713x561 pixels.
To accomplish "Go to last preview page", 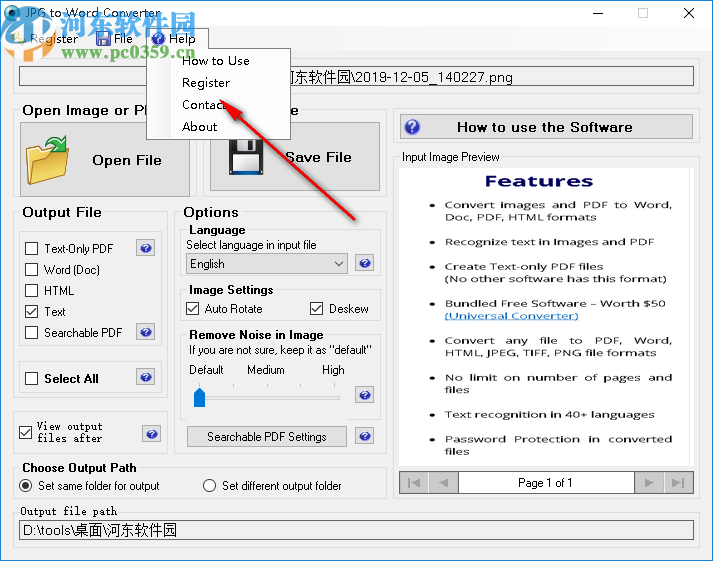I will click(x=678, y=482).
